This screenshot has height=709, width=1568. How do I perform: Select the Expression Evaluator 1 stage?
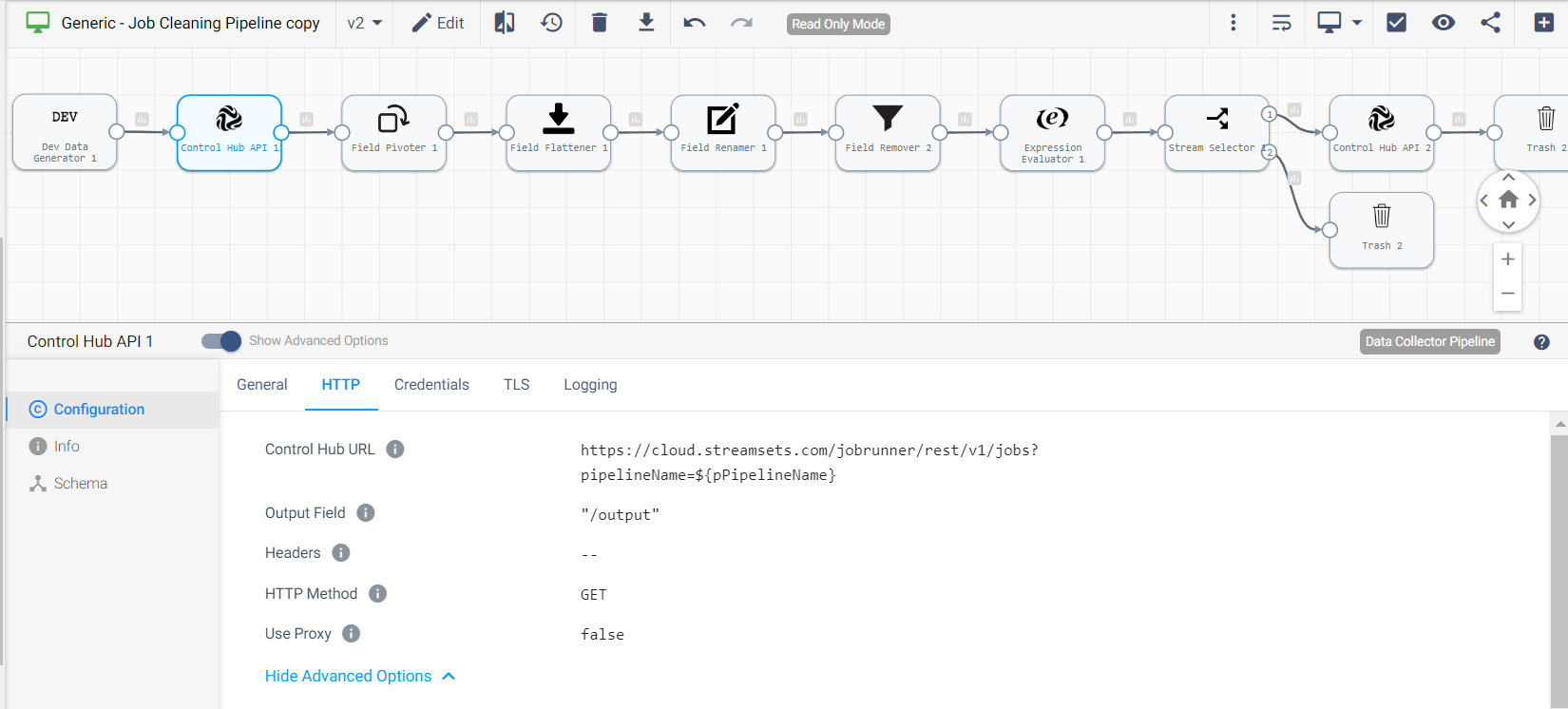tap(1052, 132)
